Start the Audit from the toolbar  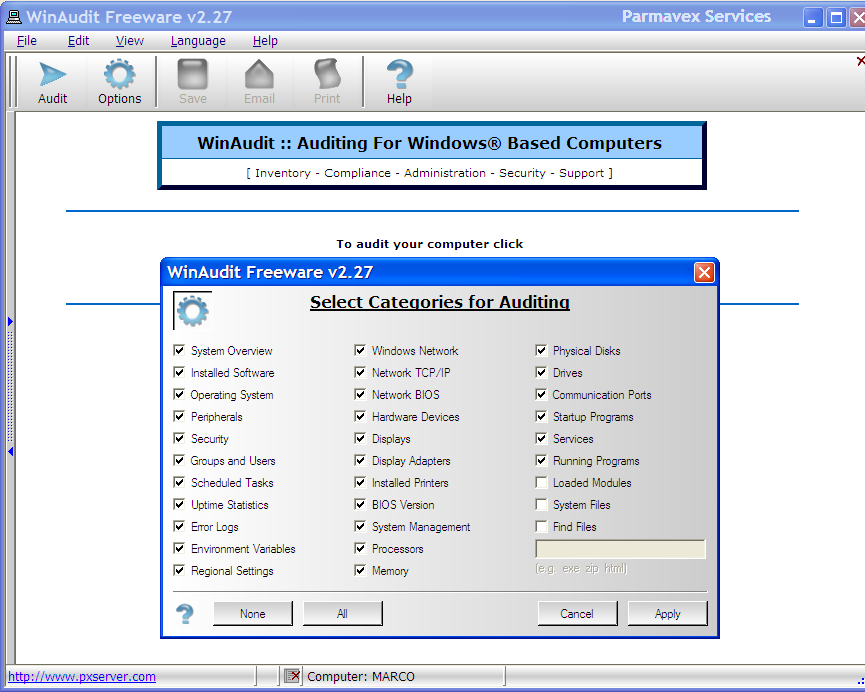point(52,83)
